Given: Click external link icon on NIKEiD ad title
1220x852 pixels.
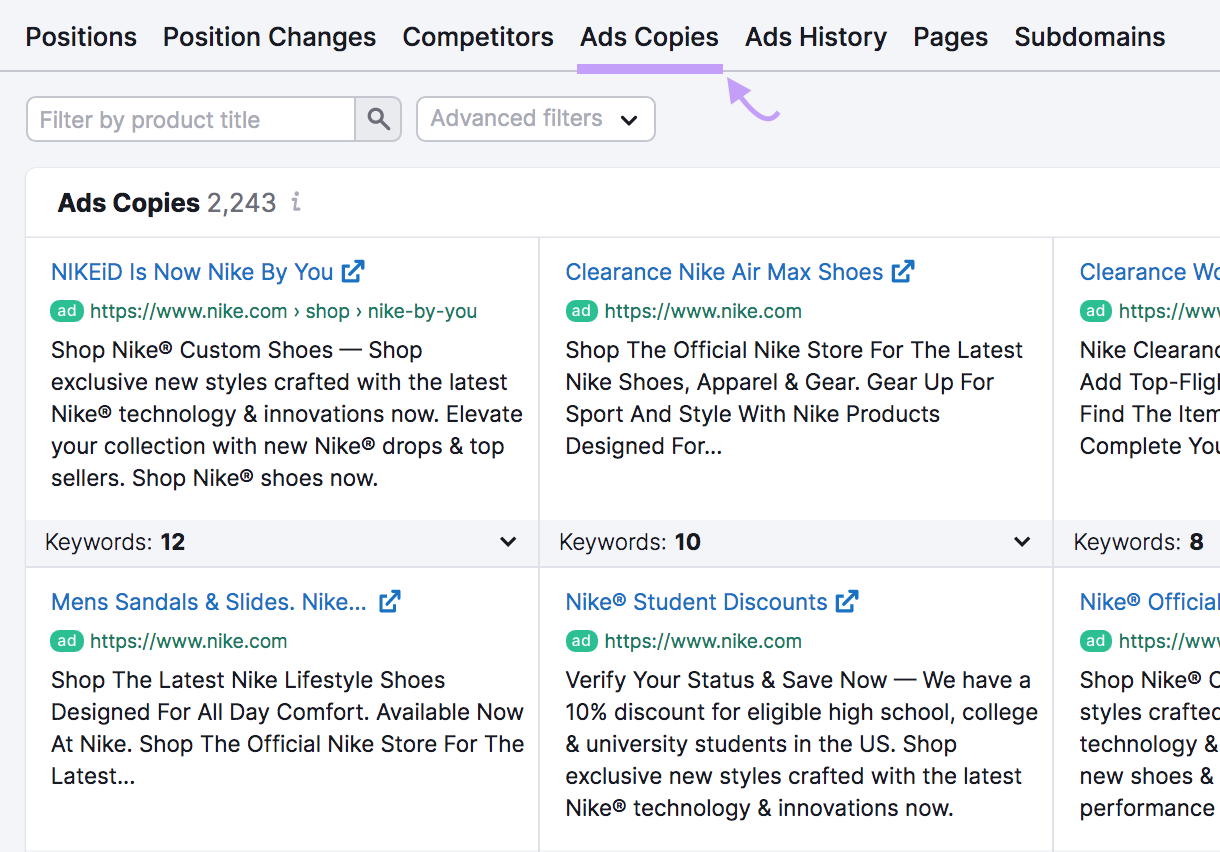Looking at the screenshot, I should coord(352,270).
